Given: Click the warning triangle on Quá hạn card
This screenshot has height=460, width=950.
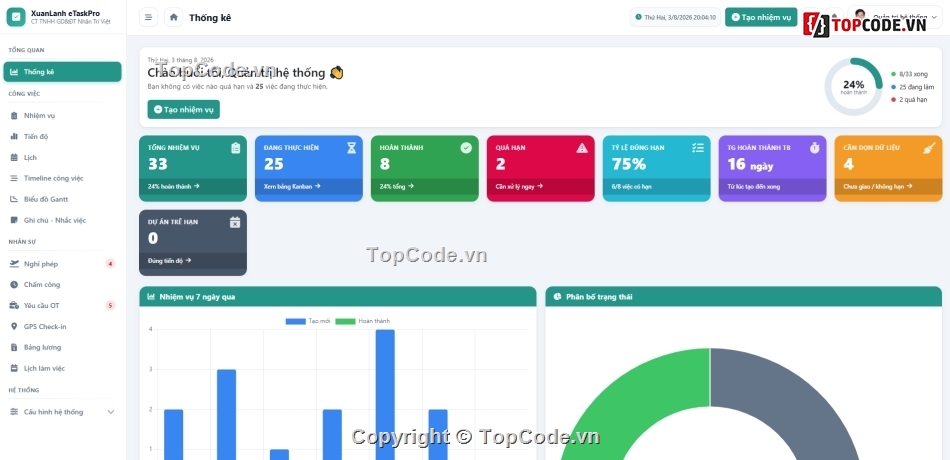Looking at the screenshot, I should click(582, 148).
